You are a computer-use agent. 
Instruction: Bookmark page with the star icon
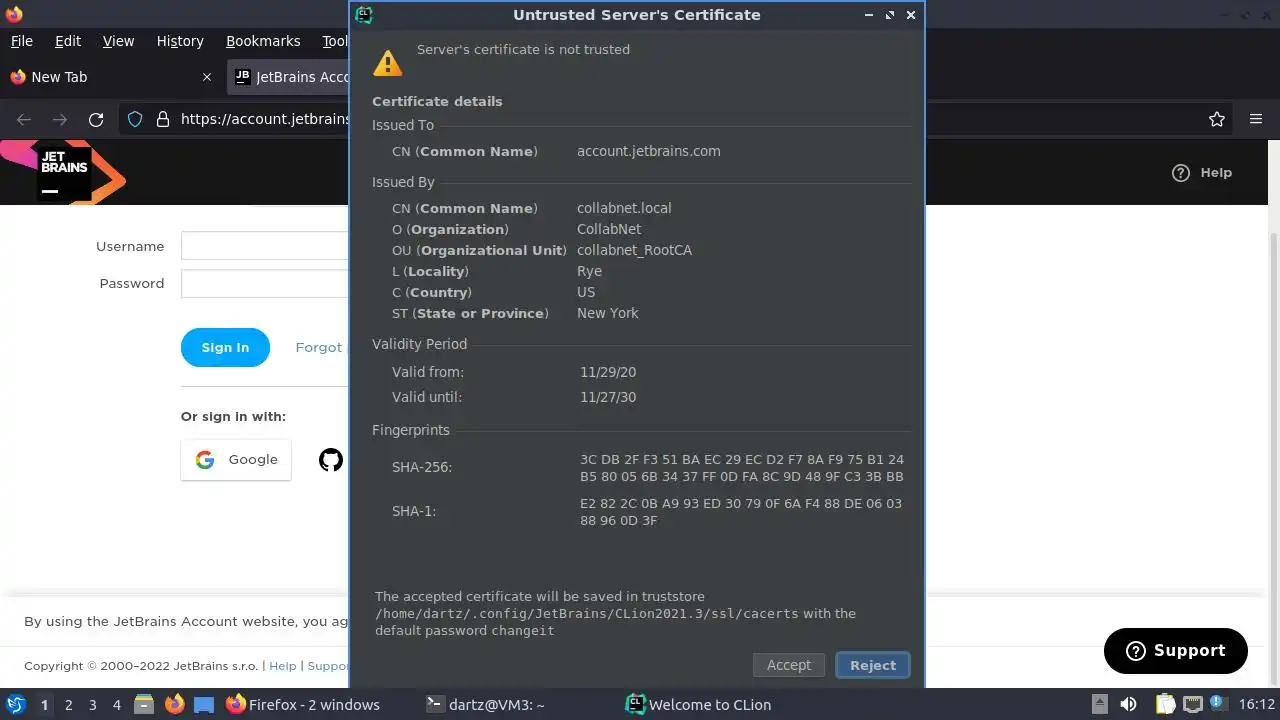click(1217, 119)
